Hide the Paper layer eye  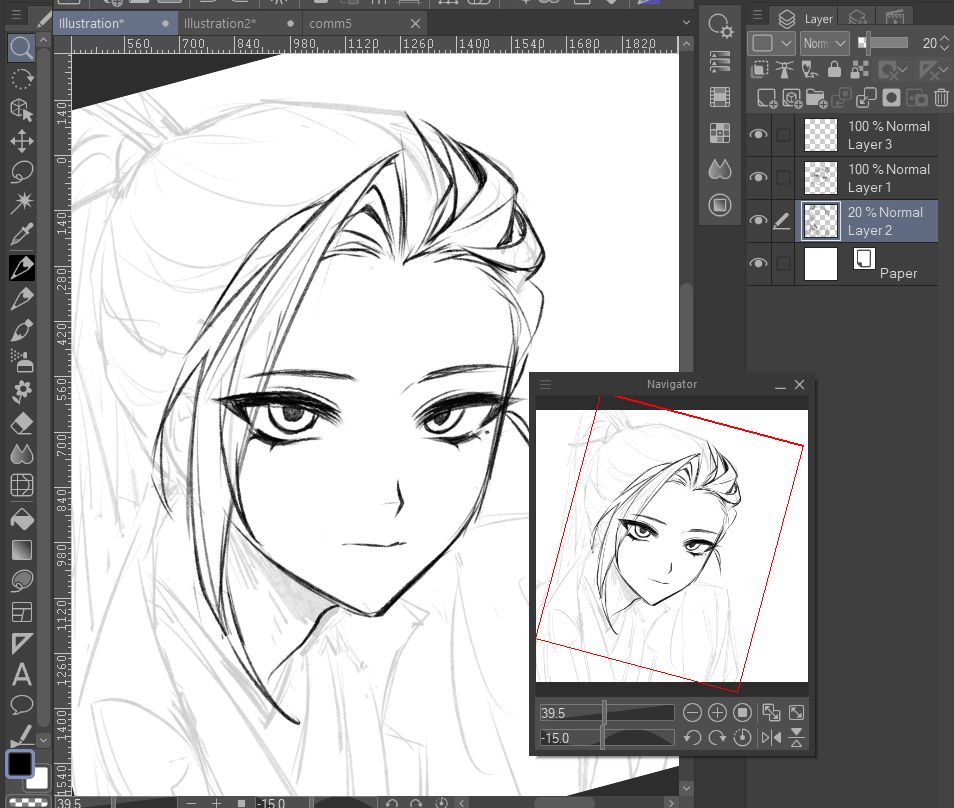tap(758, 263)
